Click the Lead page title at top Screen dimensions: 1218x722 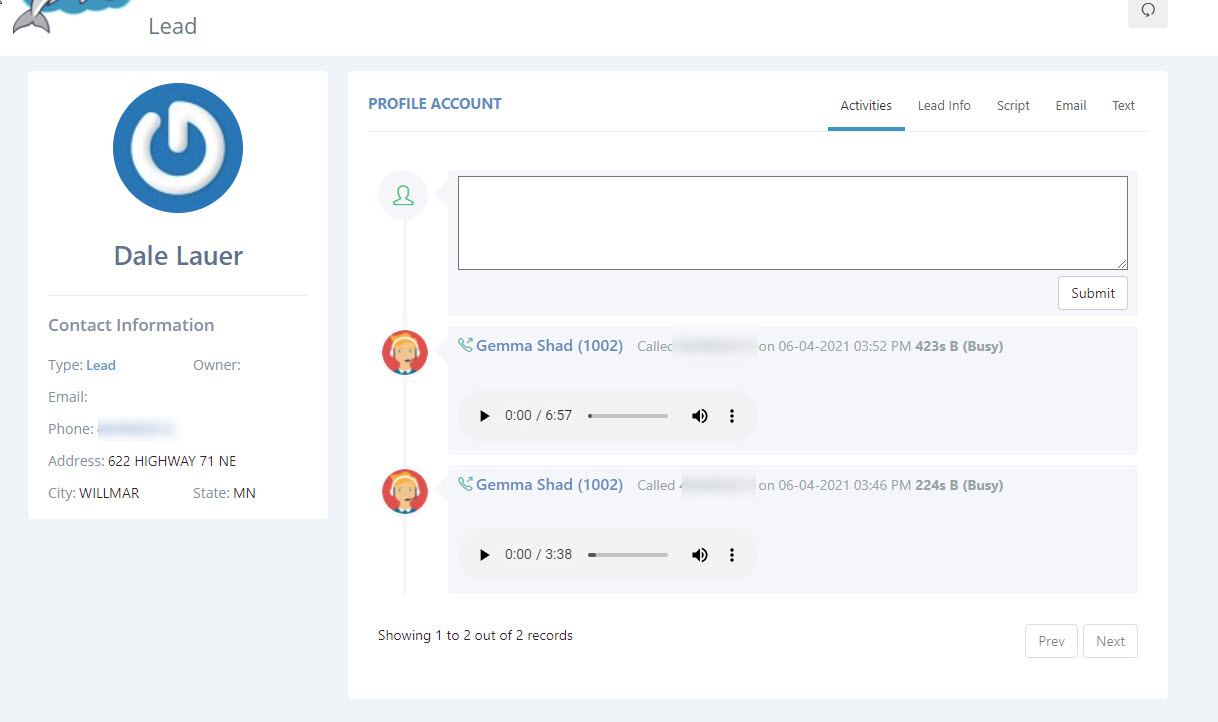172,26
